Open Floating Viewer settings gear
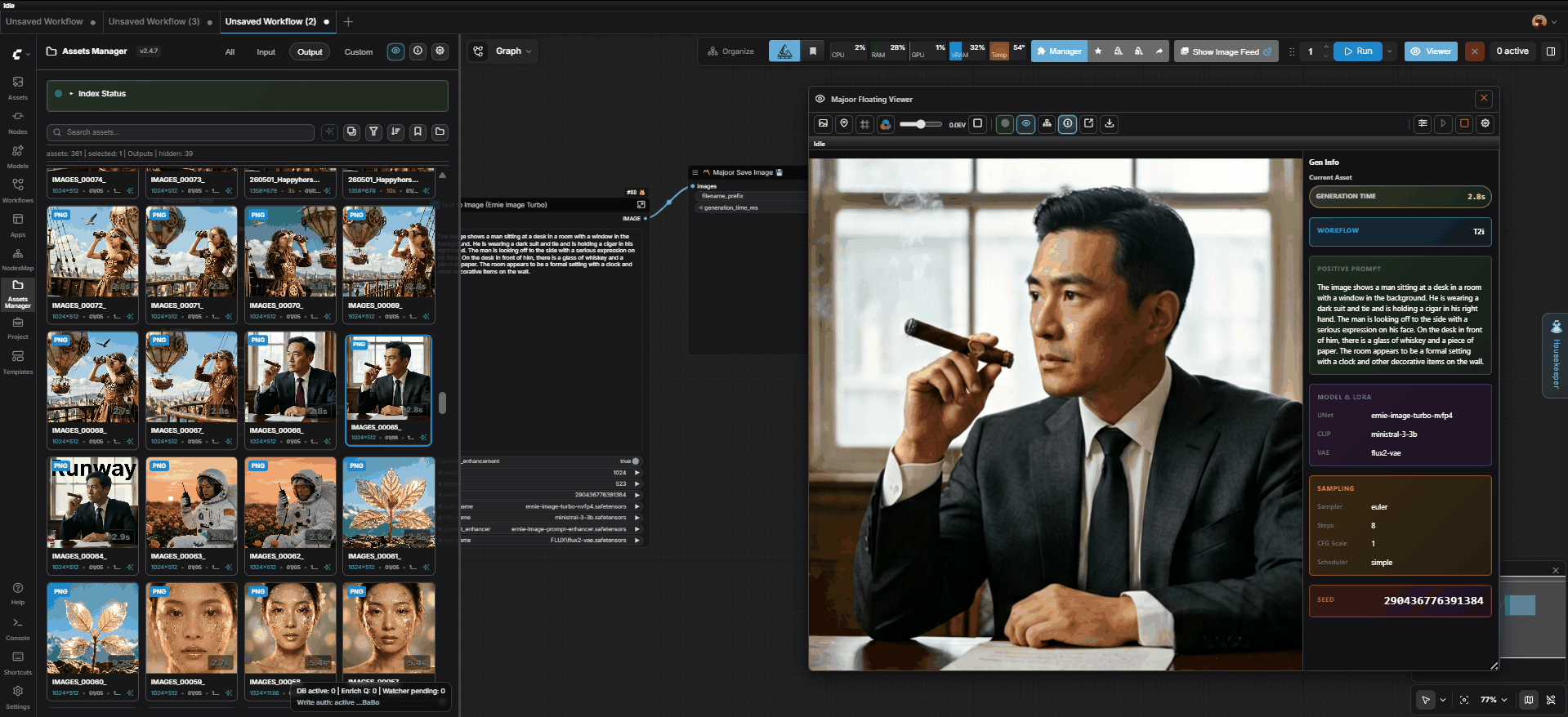The image size is (1568, 717). pos(1485,123)
